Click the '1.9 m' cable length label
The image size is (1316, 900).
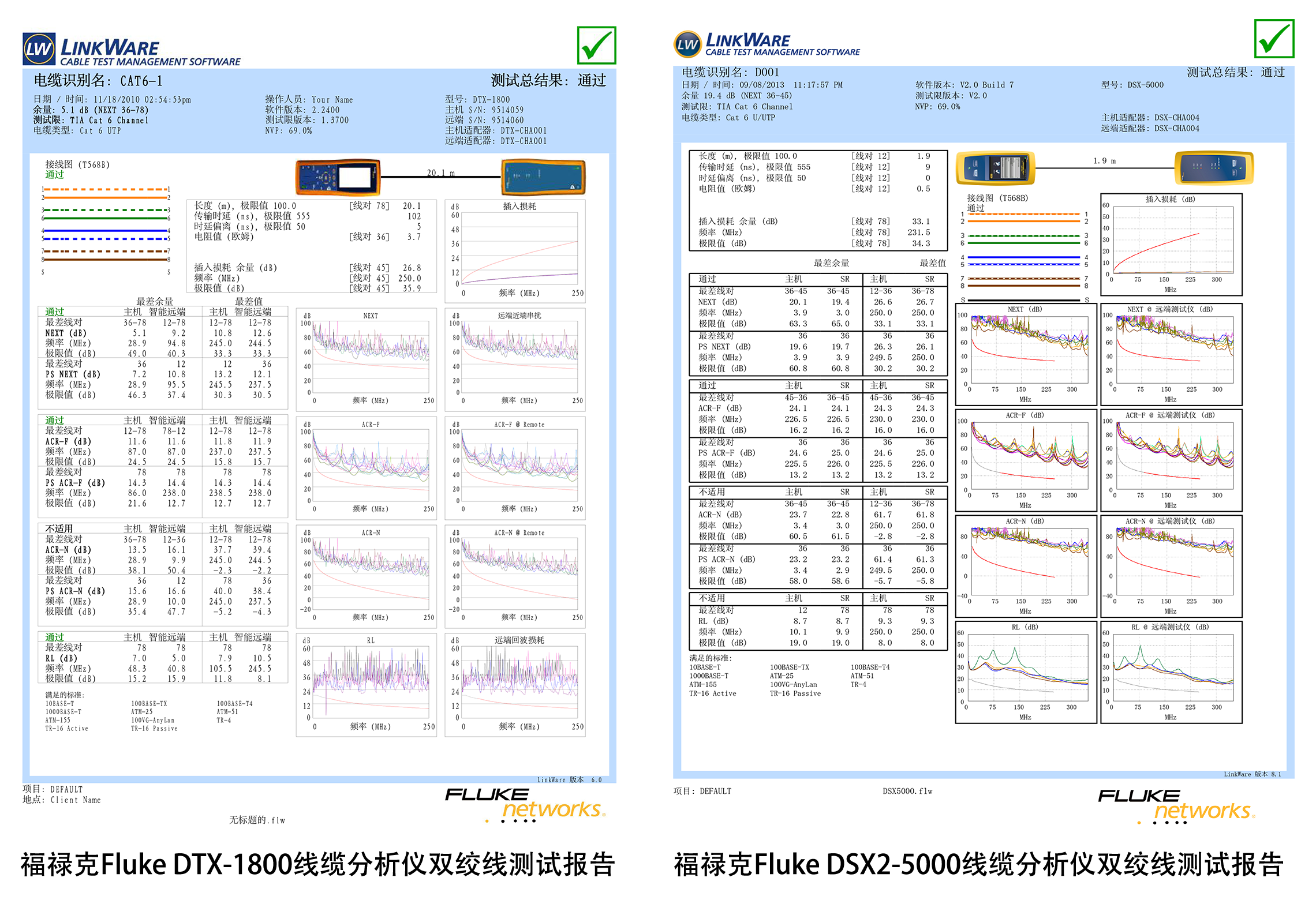(1105, 161)
